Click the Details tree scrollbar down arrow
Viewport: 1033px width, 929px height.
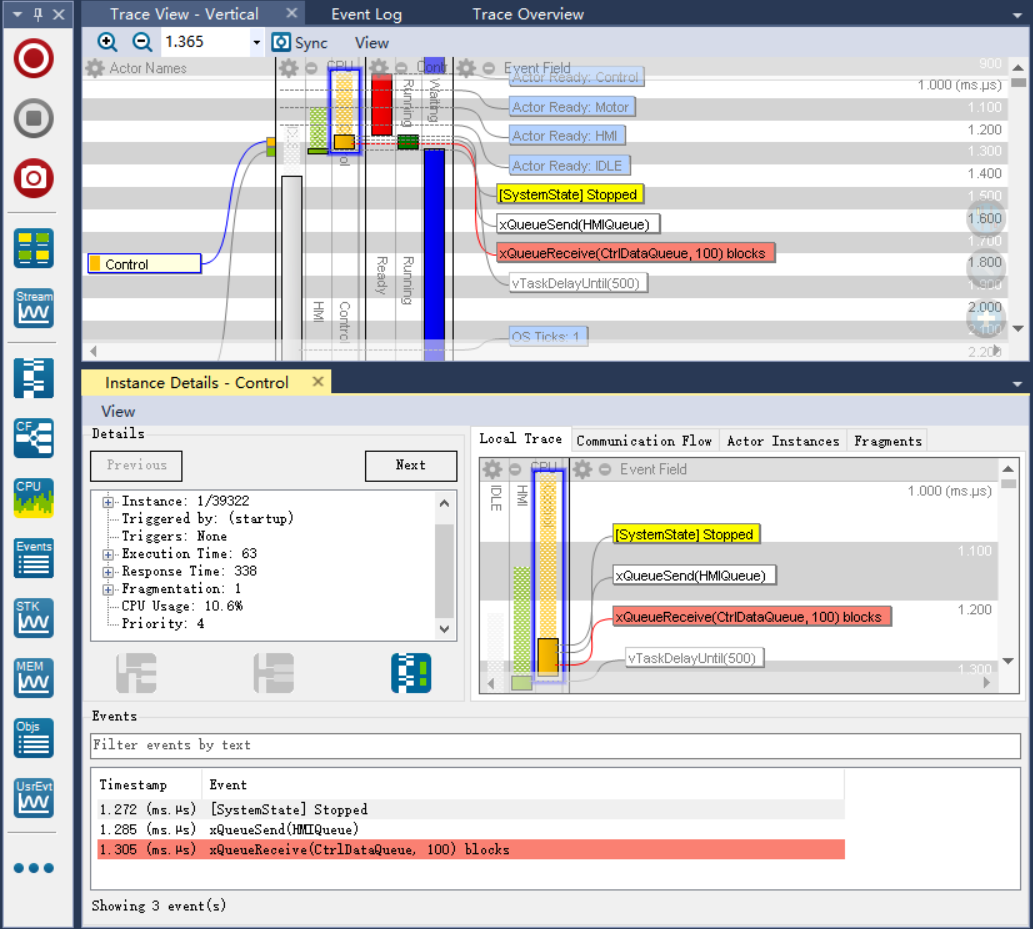445,629
